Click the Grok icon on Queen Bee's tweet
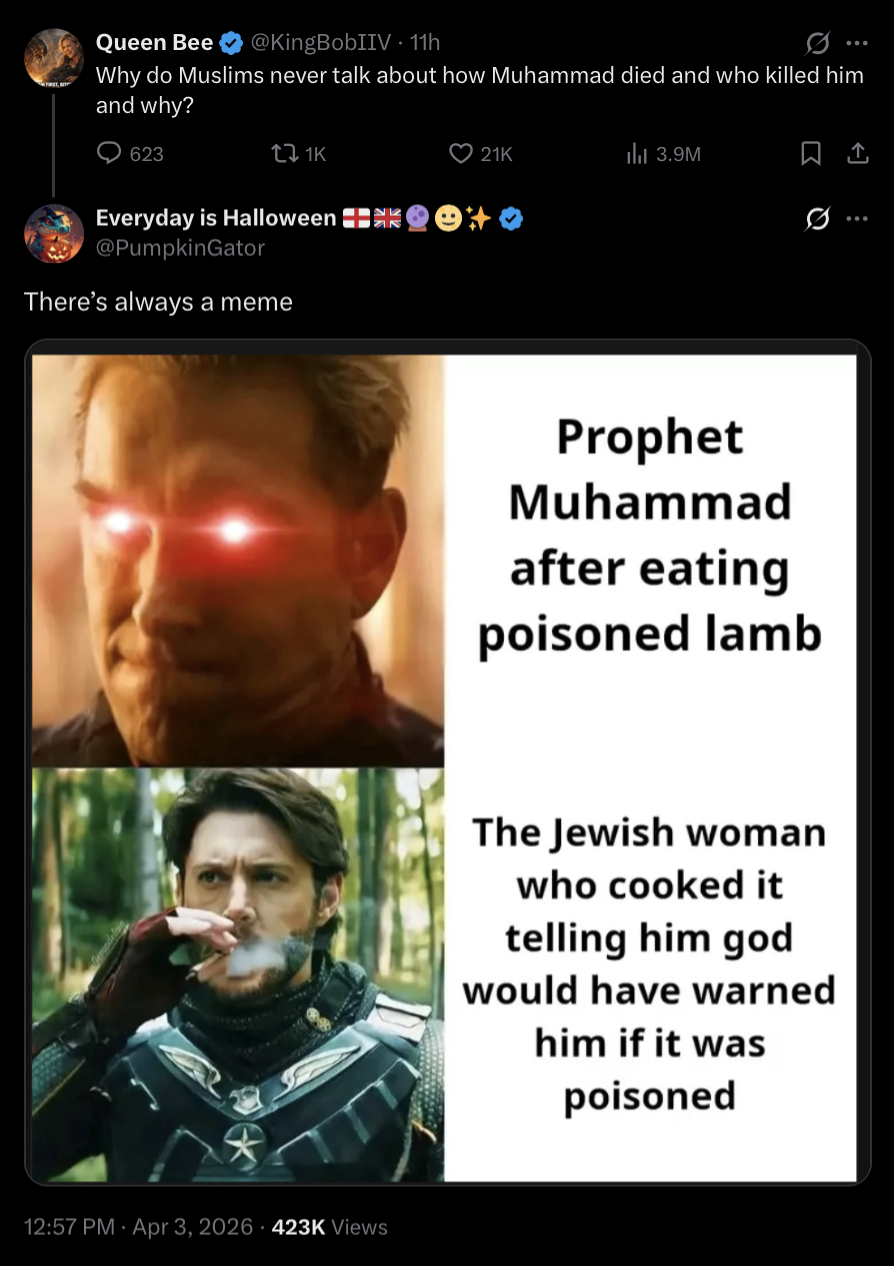Image resolution: width=894 pixels, height=1266 pixels. click(818, 43)
